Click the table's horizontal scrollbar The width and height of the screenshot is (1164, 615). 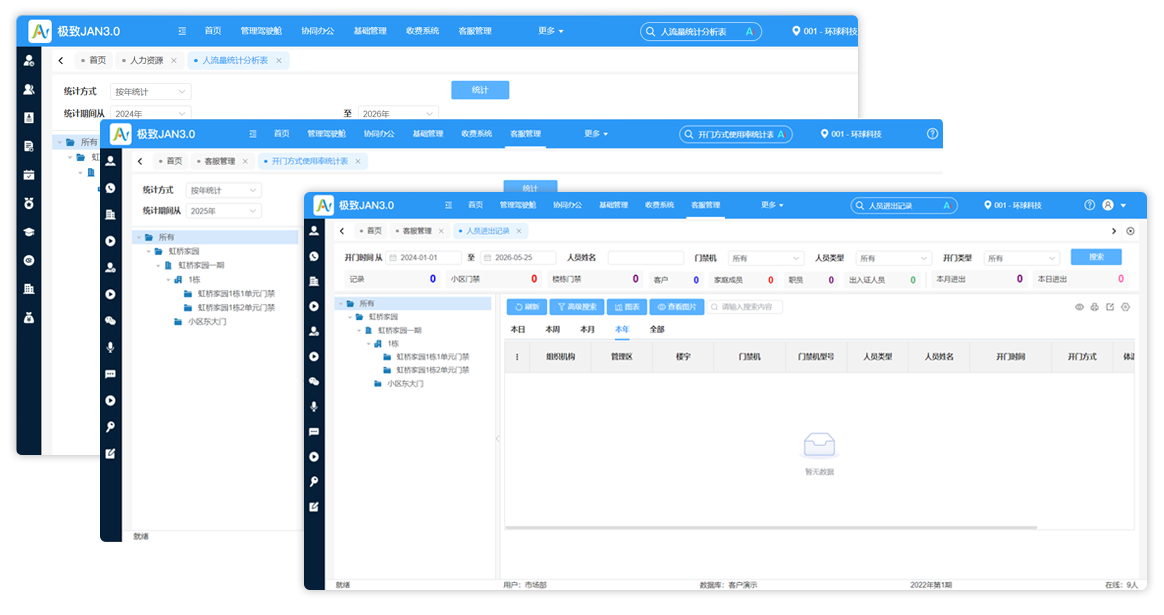[771, 527]
